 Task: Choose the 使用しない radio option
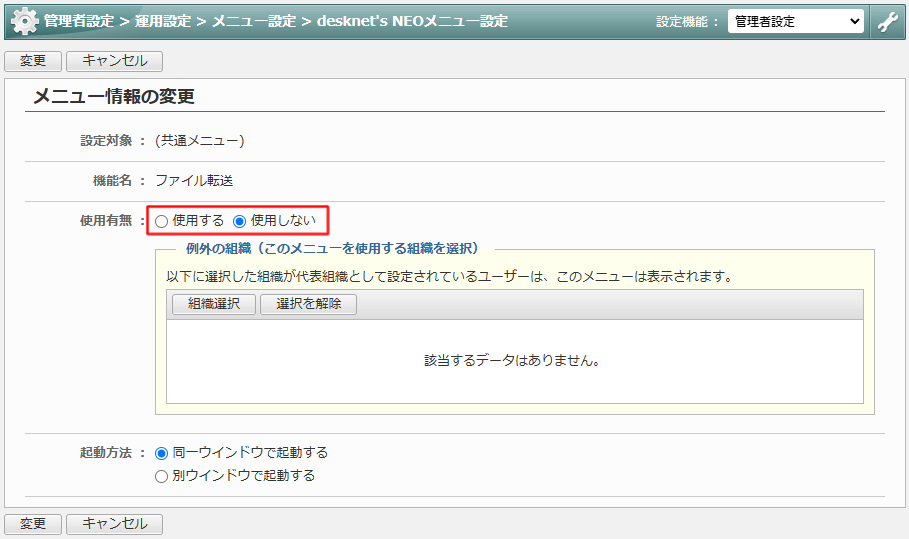[240, 221]
